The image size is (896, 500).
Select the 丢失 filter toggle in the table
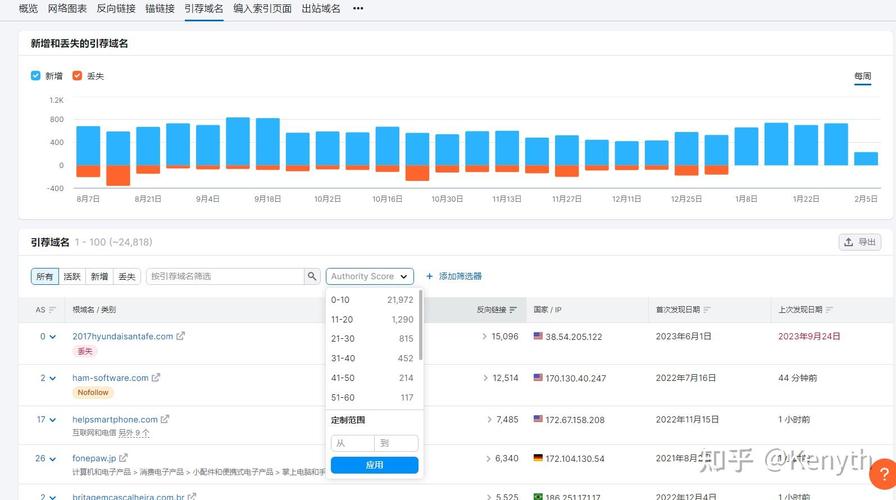point(127,277)
